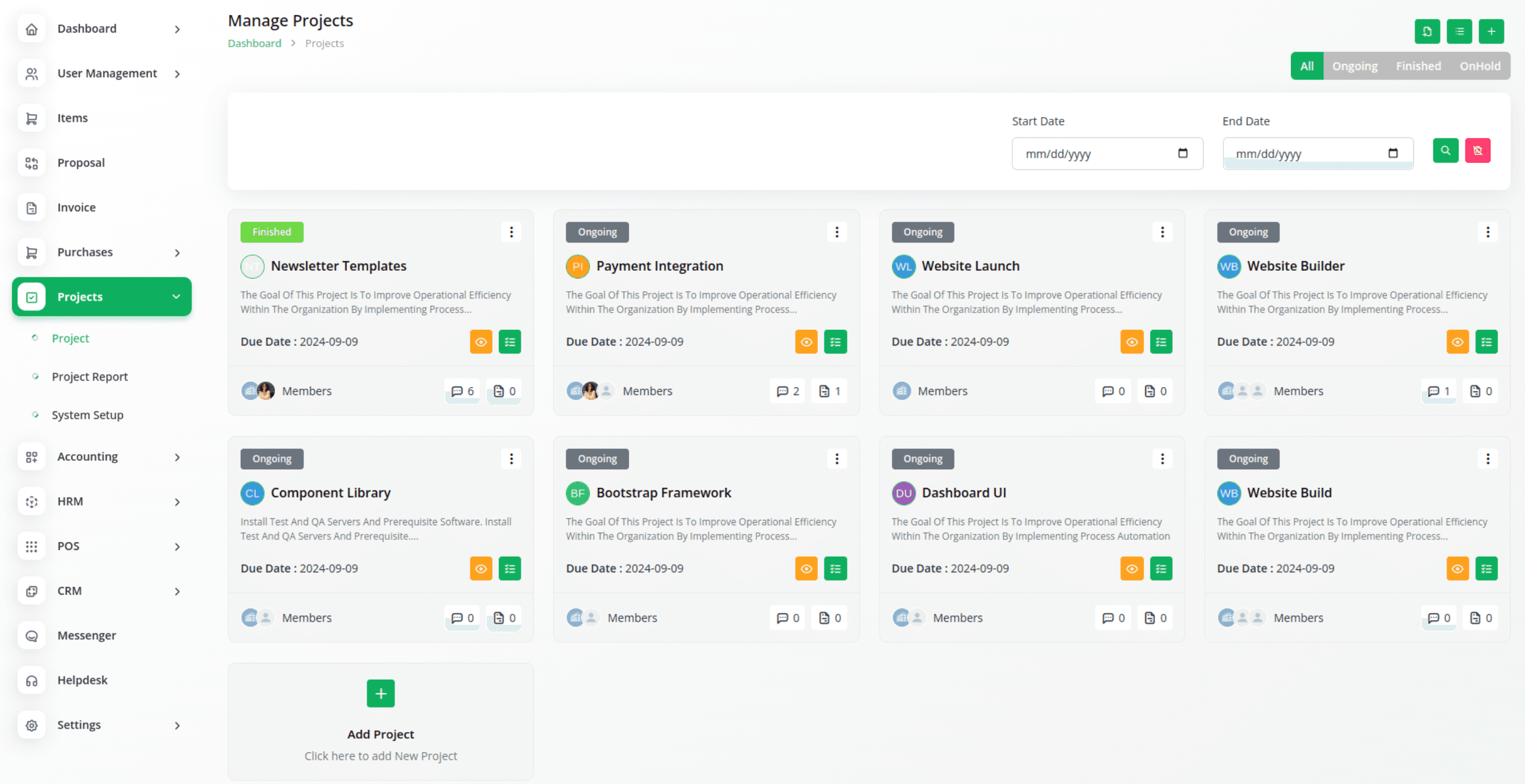Screen dimensions: 1525x784
Task: Filter projects by the Ongoing tab
Action: 1354,66
